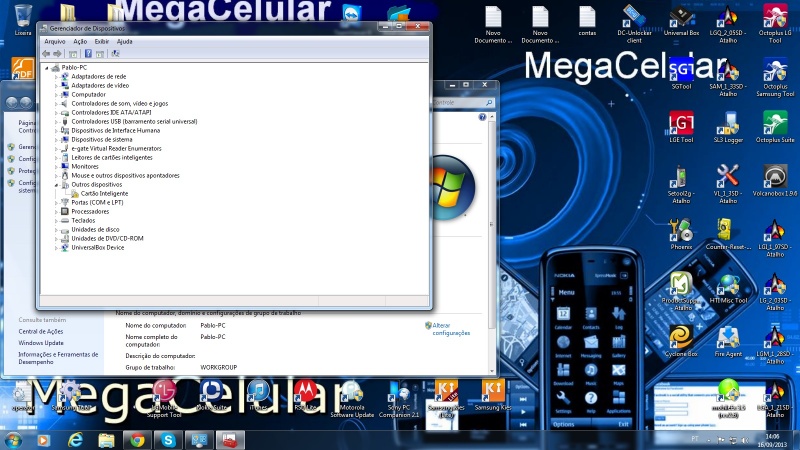Image resolution: width=800 pixels, height=450 pixels.
Task: Open Volcanobox 1.9.6 desktop icon
Action: 775,181
